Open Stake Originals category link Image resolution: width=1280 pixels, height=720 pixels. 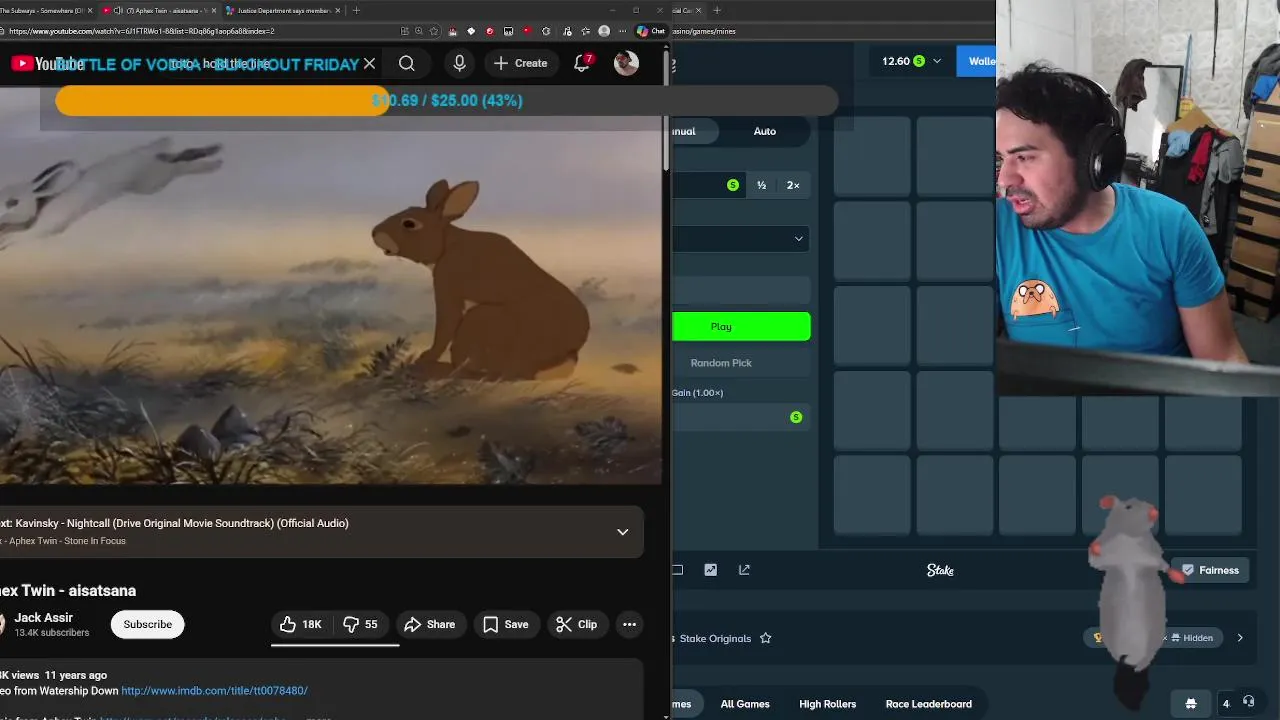pyautogui.click(x=715, y=638)
